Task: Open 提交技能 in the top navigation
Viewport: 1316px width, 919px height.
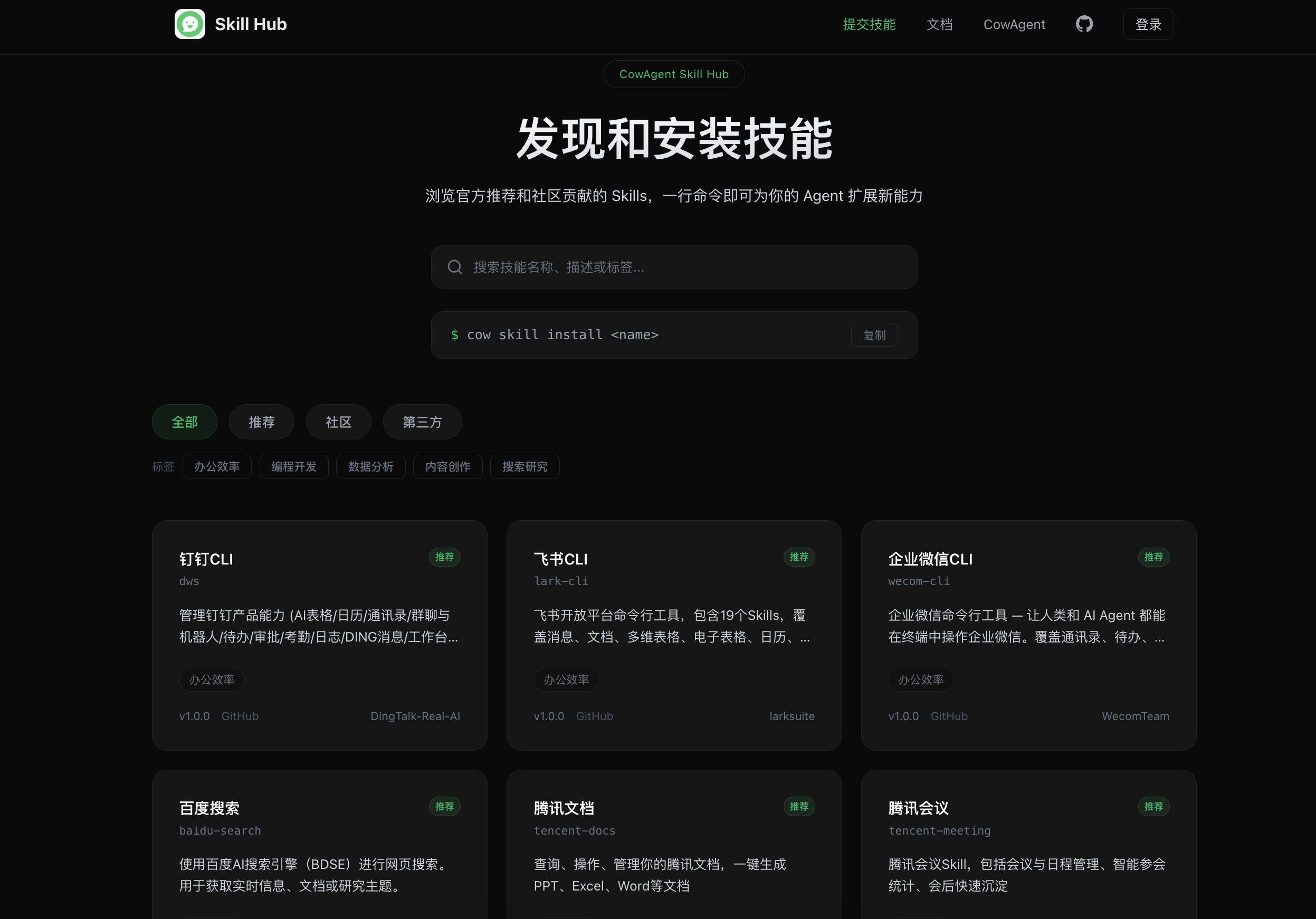Action: tap(869, 24)
